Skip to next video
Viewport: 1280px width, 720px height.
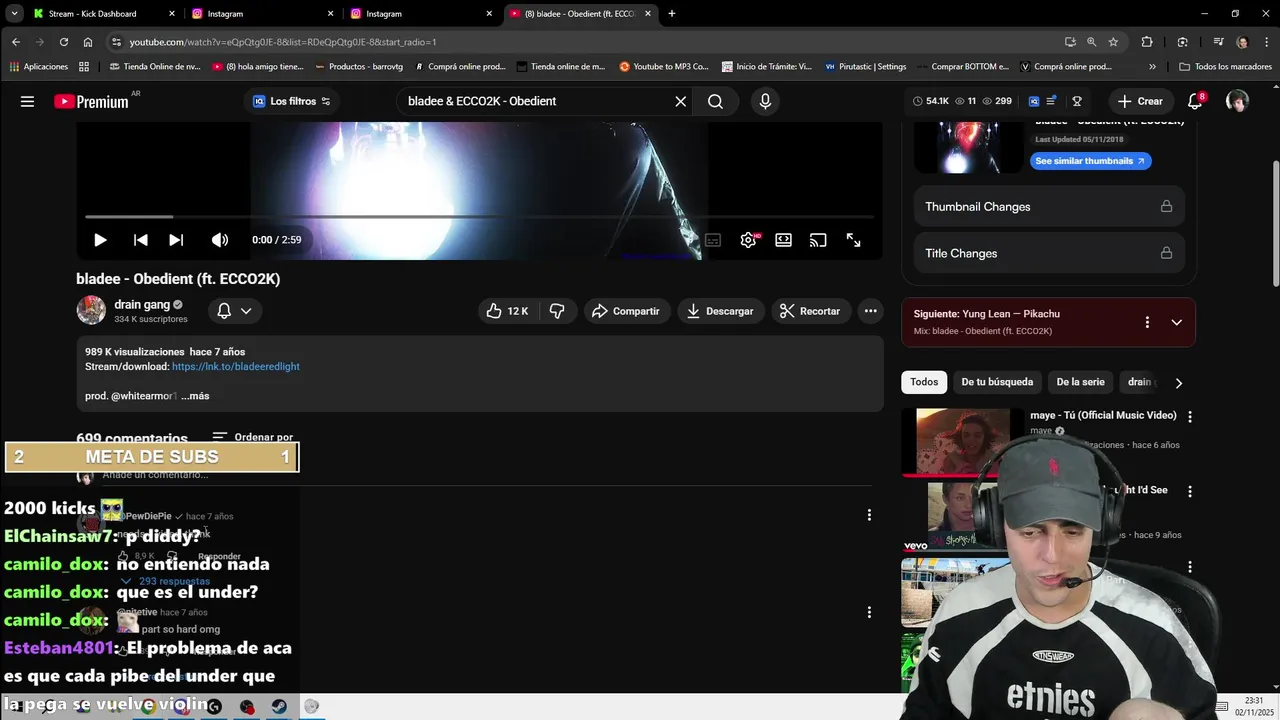point(176,240)
